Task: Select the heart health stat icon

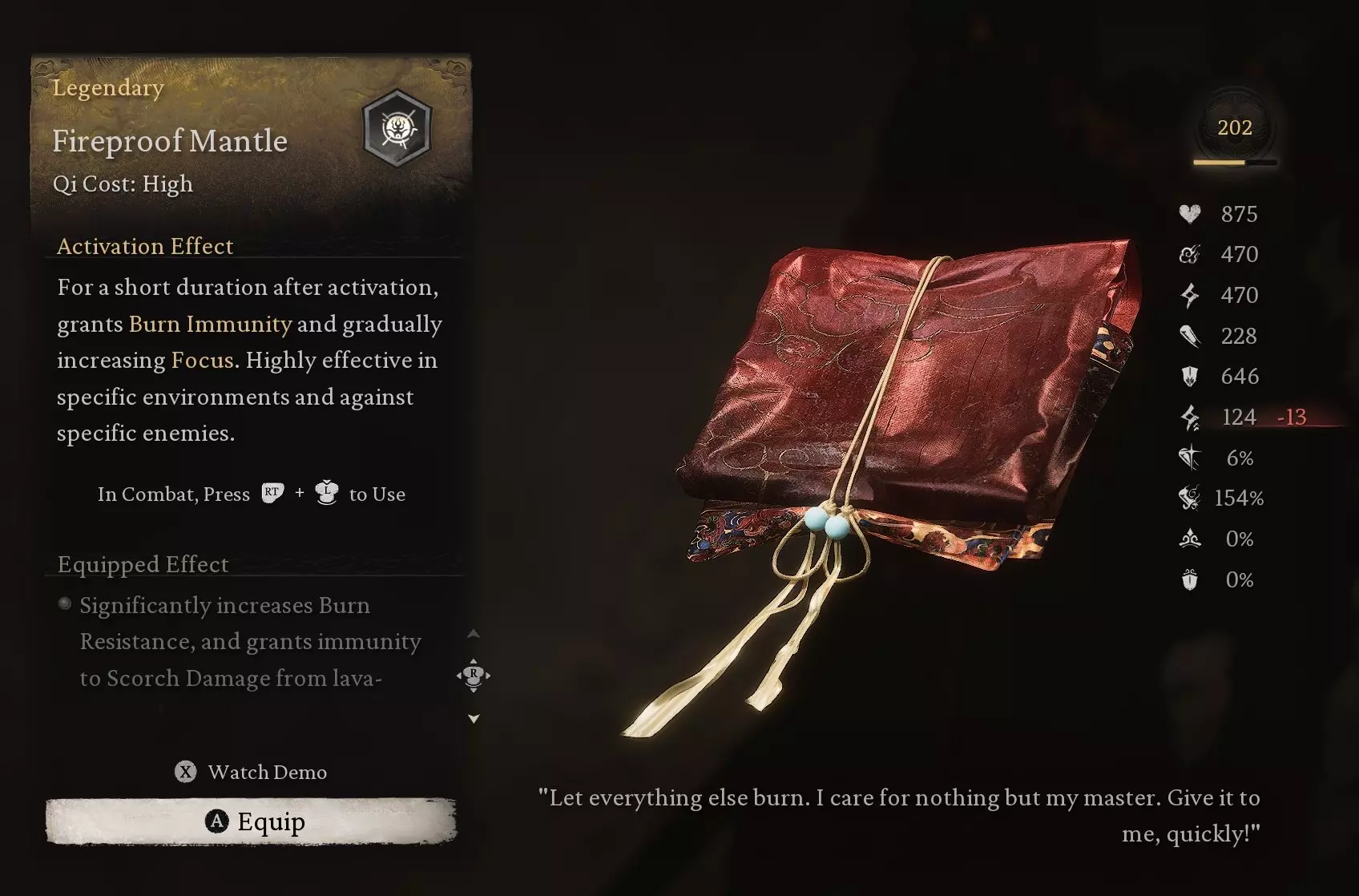Action: tap(1190, 214)
